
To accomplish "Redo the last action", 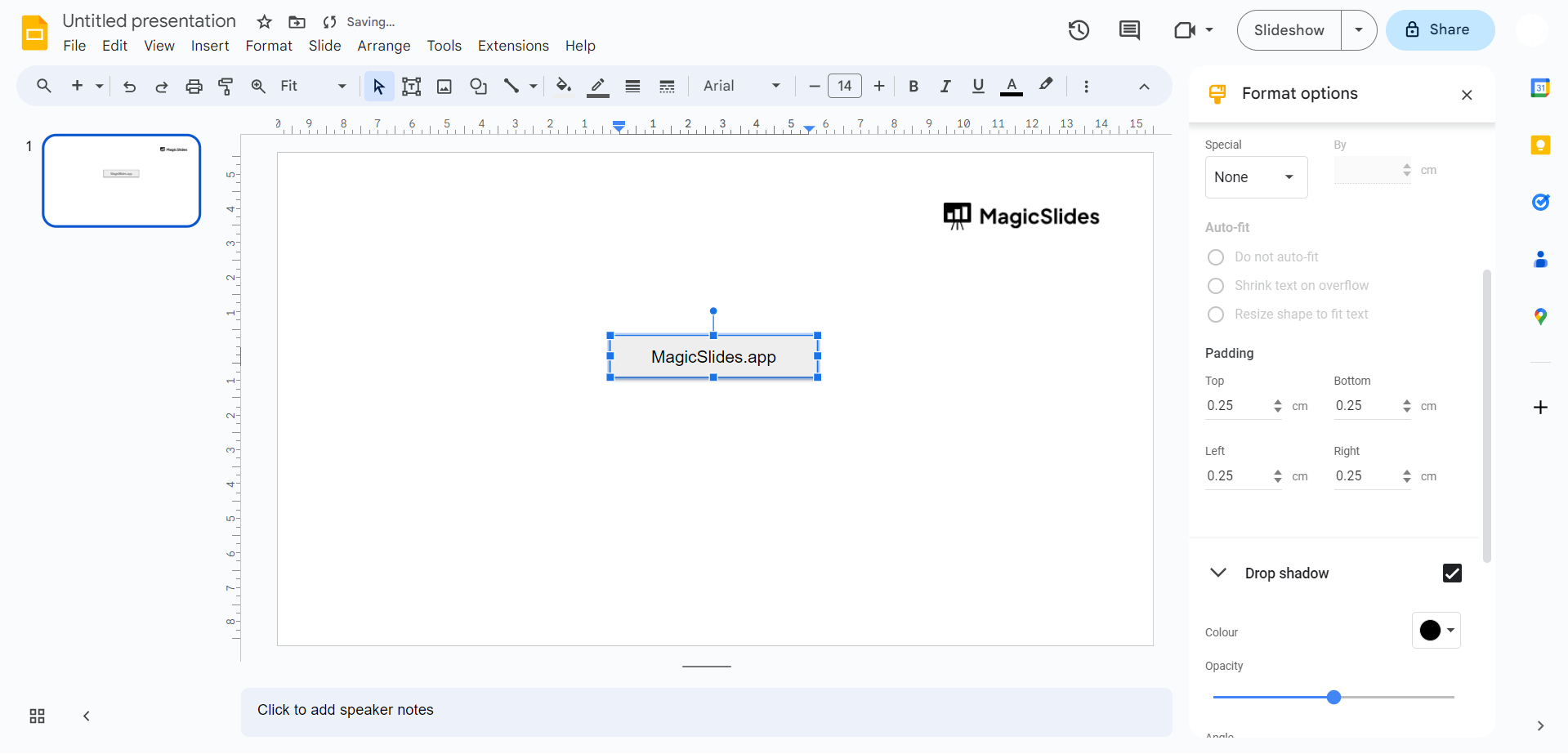I will coord(162,86).
